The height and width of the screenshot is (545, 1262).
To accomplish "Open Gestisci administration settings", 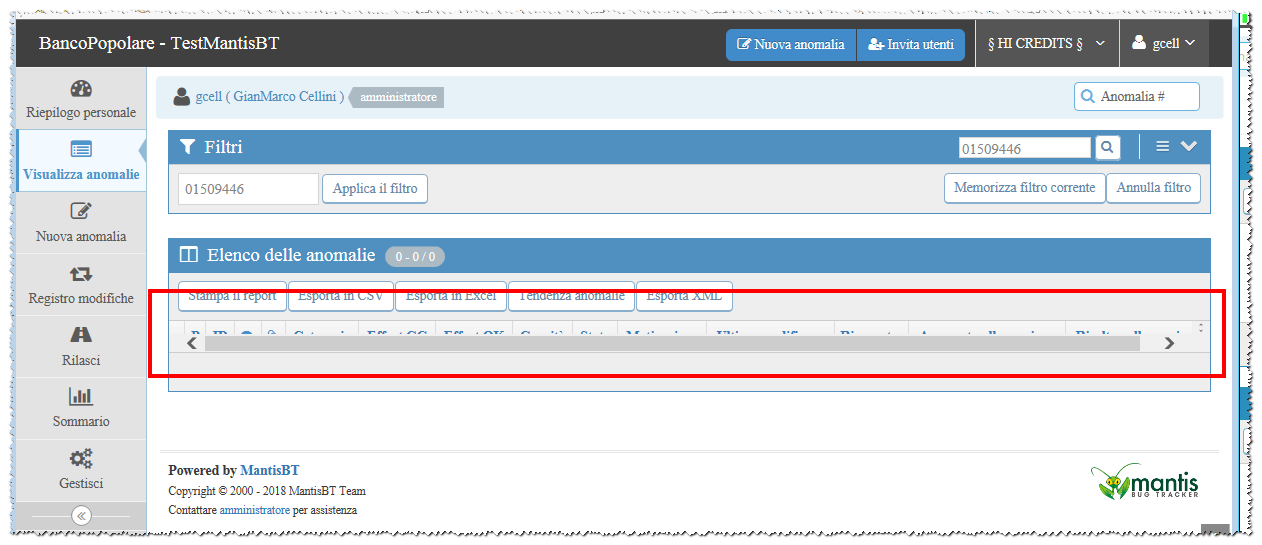I will (81, 470).
